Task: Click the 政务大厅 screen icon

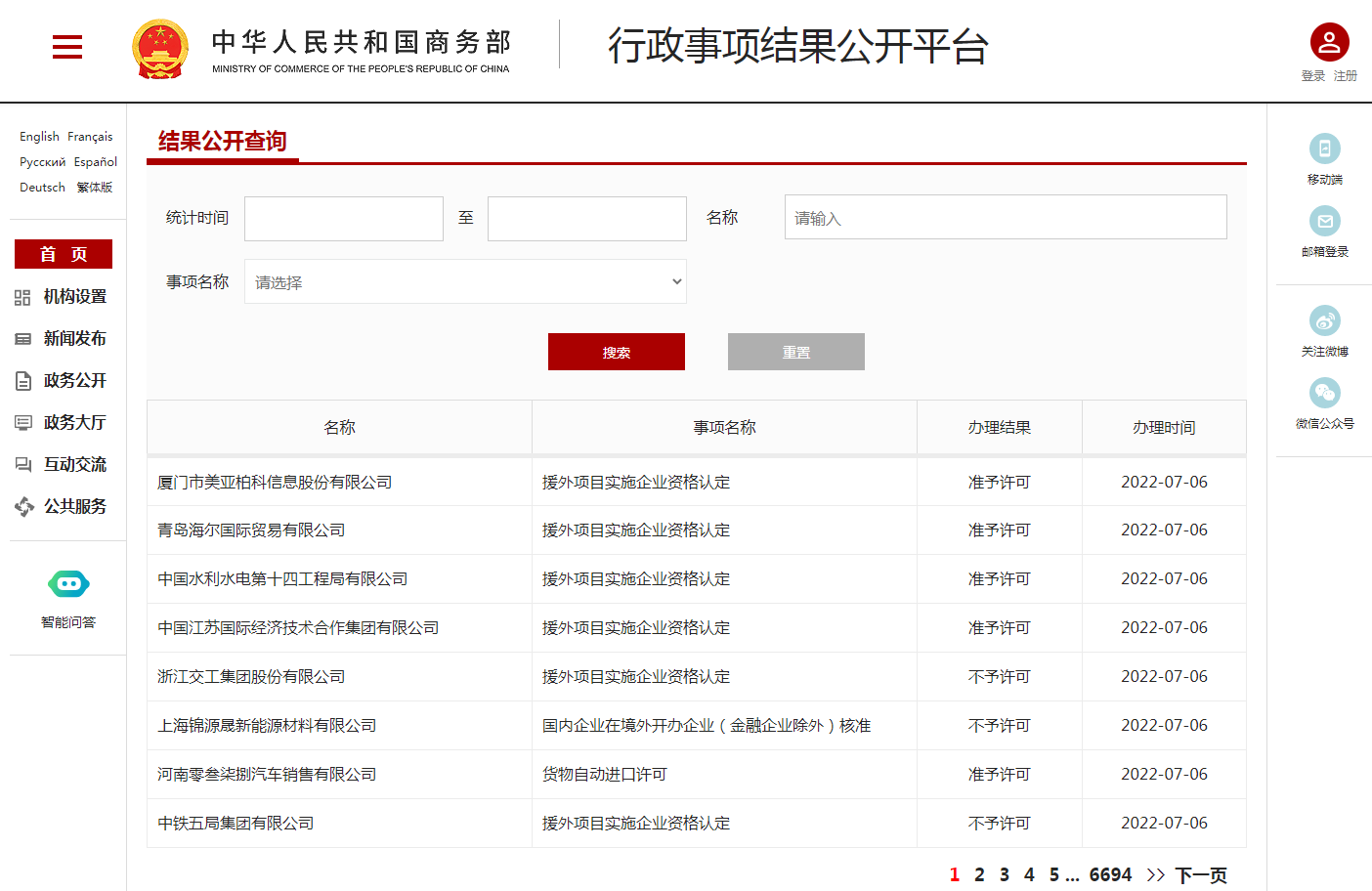Action: coord(22,423)
